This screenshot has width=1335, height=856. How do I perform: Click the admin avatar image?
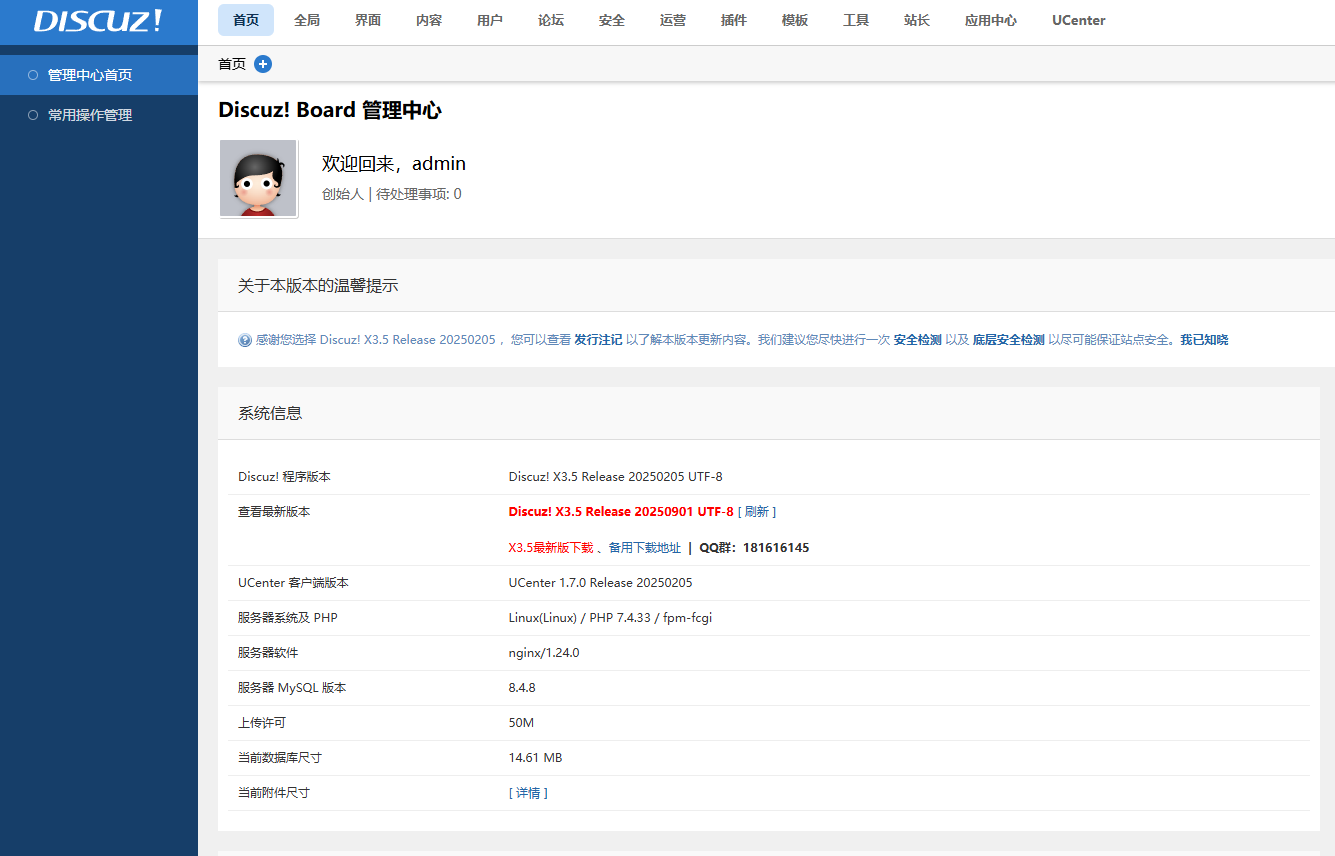tap(258, 178)
